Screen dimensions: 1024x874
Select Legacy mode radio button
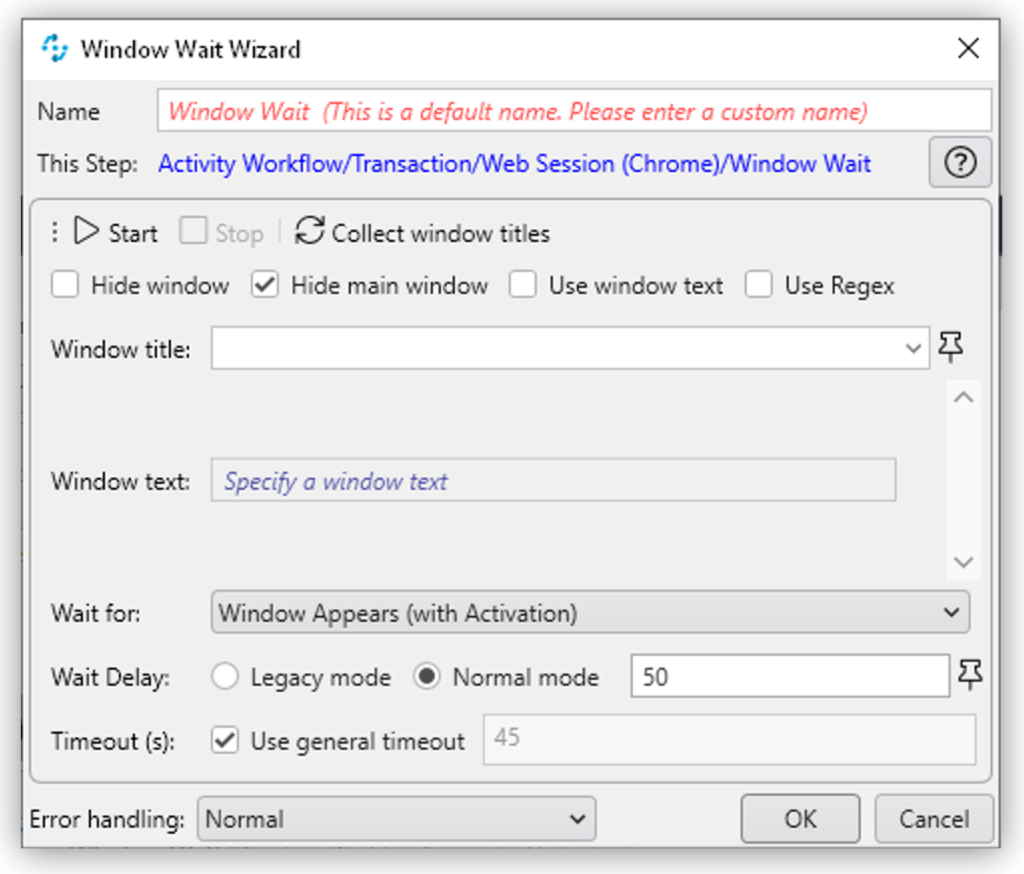click(x=226, y=677)
